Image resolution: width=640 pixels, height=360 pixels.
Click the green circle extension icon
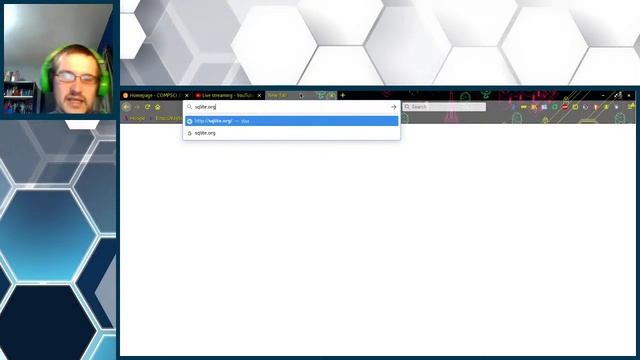pos(555,107)
